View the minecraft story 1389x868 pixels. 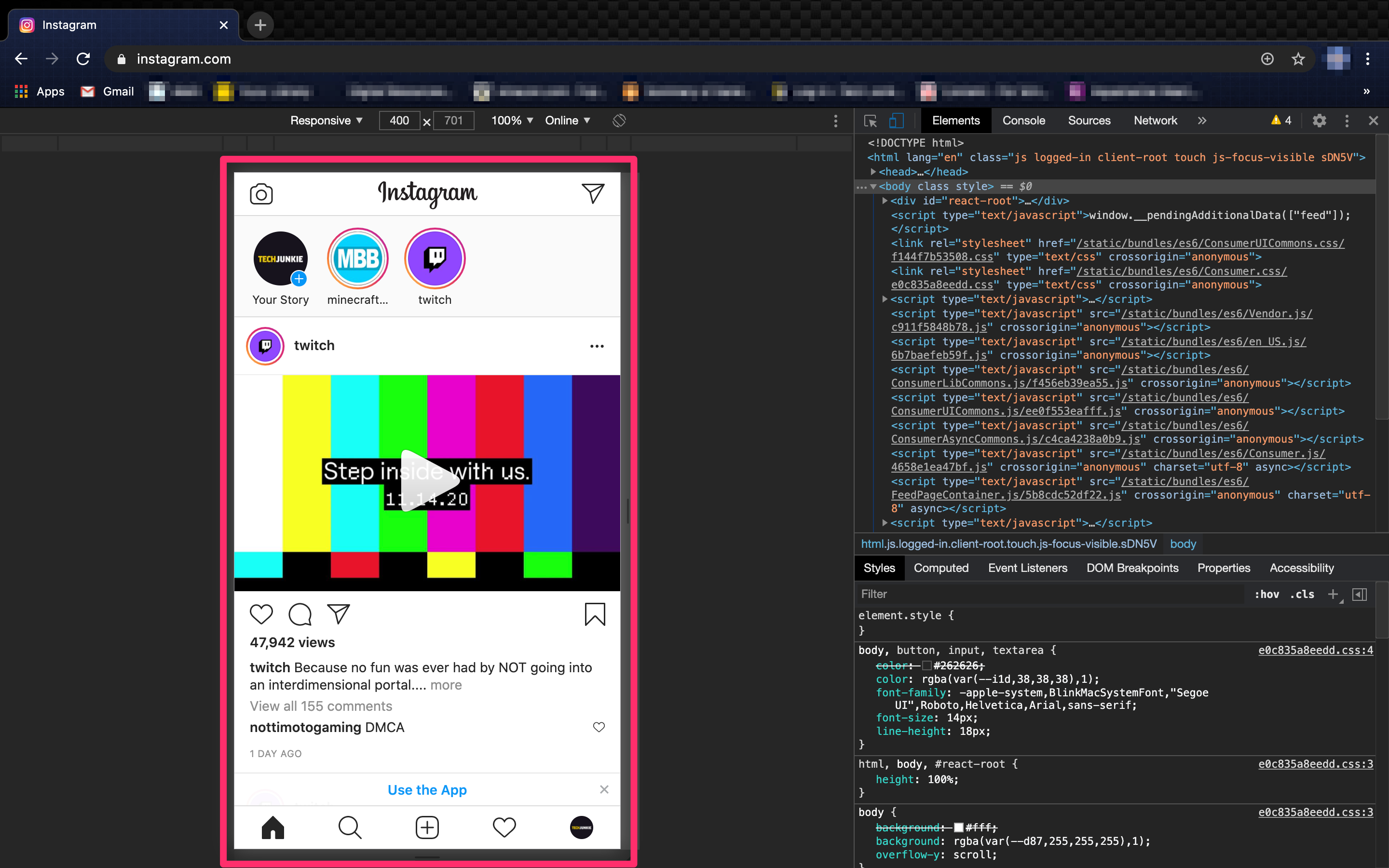click(x=357, y=259)
